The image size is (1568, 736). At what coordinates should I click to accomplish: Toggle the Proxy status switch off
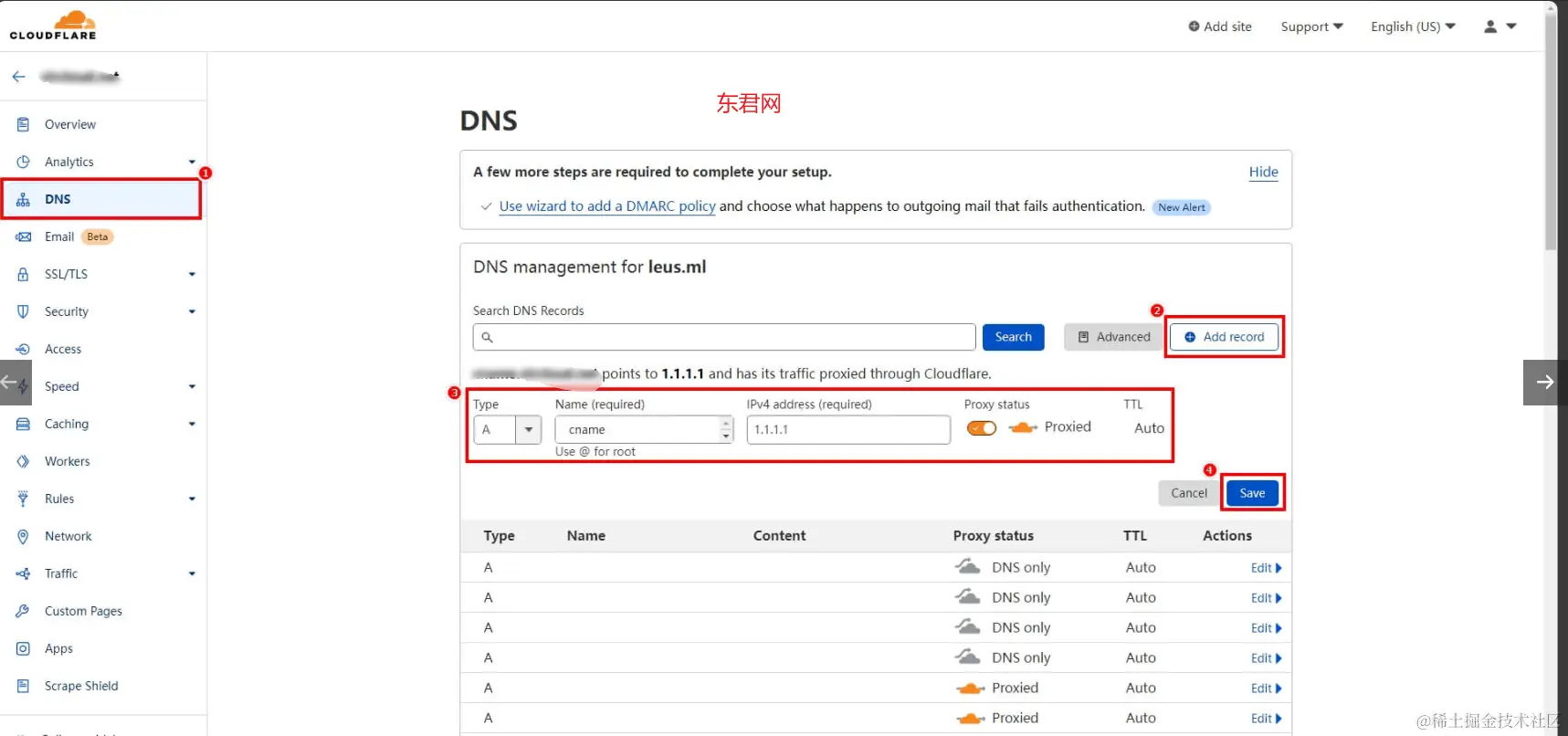pyautogui.click(x=982, y=427)
